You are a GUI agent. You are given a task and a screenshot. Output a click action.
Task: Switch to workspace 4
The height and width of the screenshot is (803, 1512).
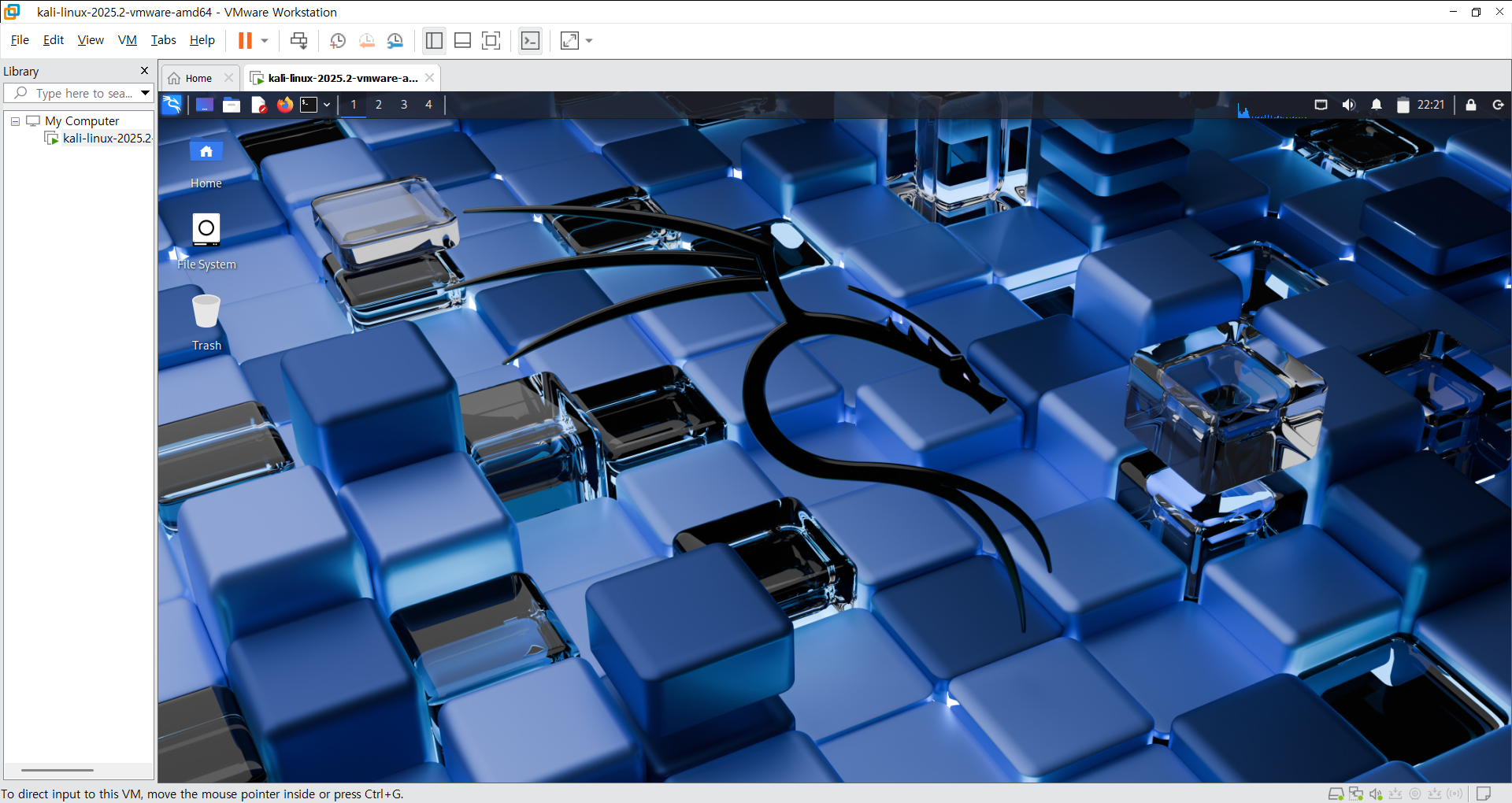tap(429, 105)
